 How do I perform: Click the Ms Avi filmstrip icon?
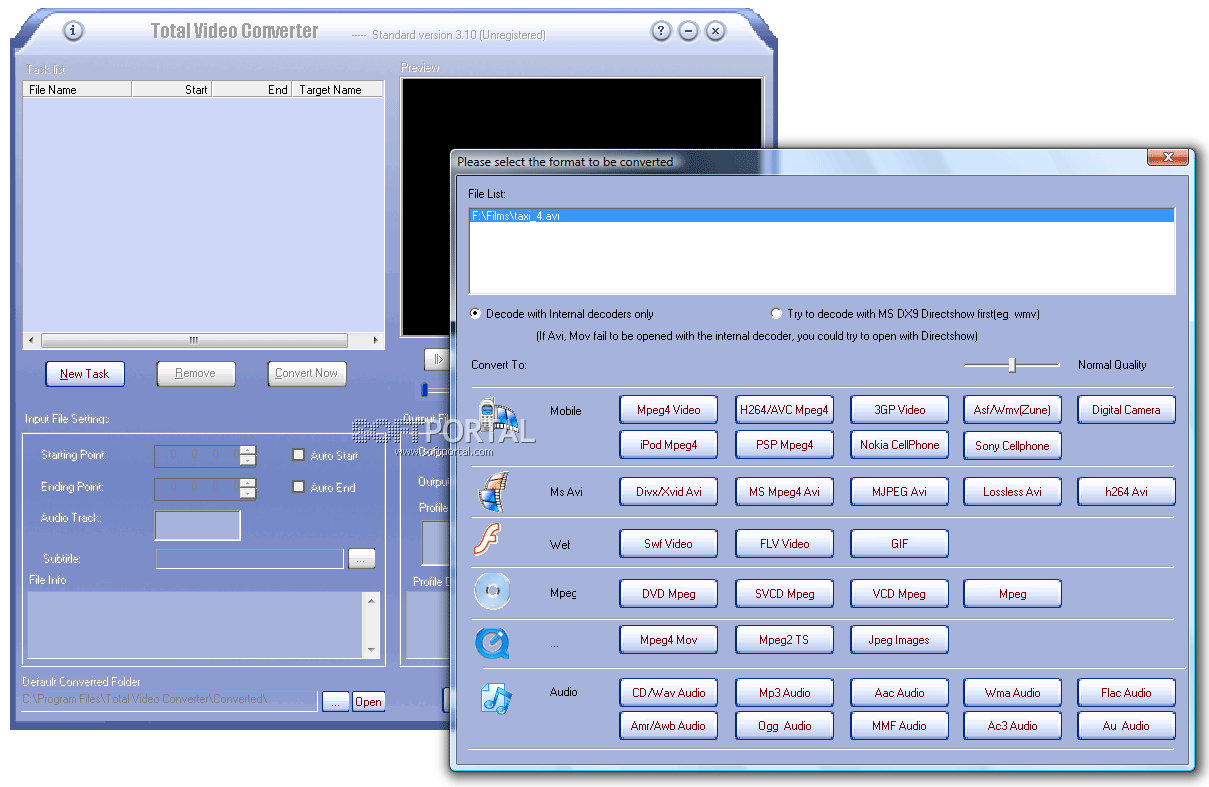coord(493,491)
